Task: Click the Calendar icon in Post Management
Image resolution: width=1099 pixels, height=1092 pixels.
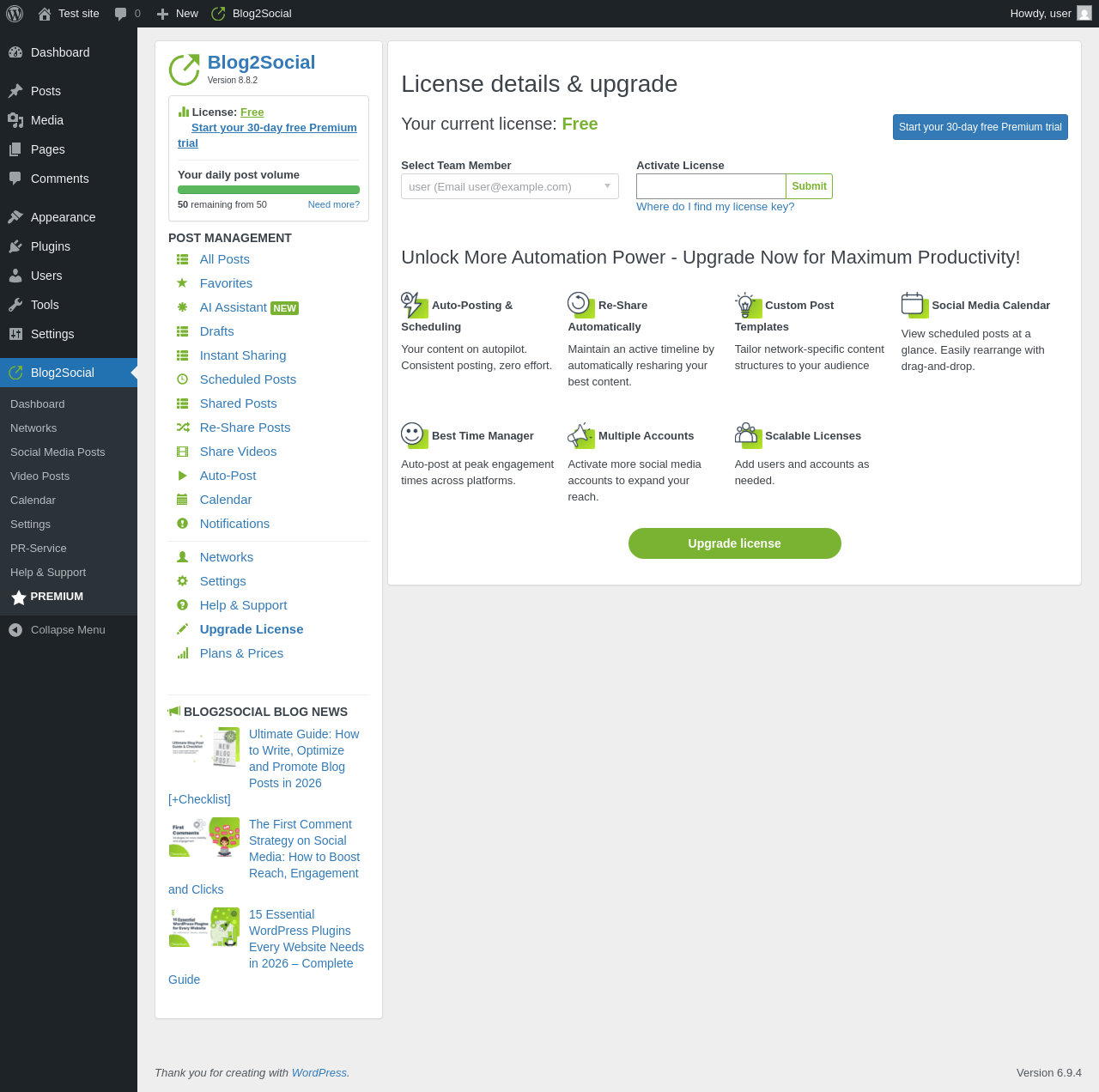Action: (x=182, y=500)
